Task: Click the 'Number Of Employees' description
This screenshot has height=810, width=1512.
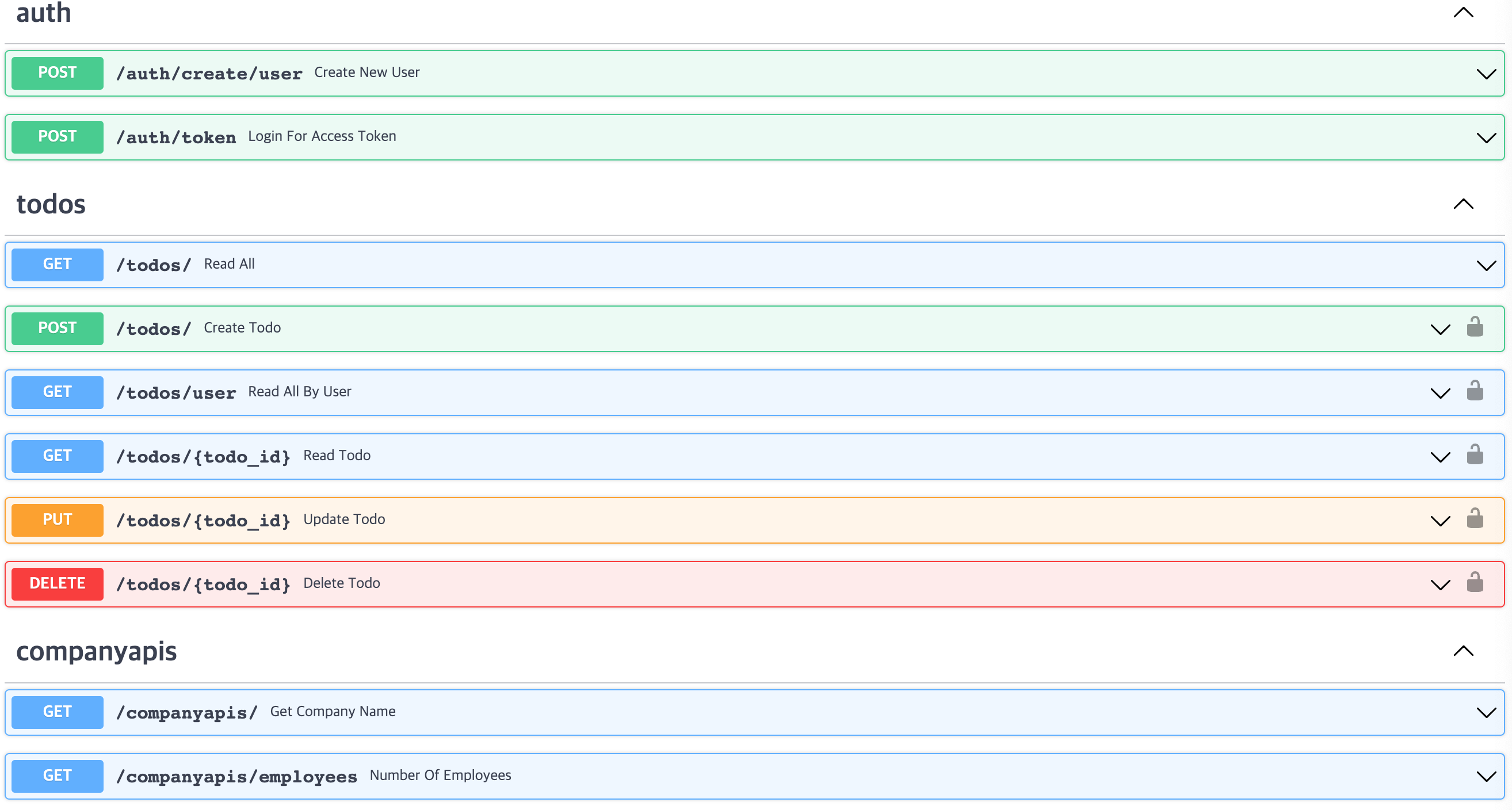Action: pos(440,775)
